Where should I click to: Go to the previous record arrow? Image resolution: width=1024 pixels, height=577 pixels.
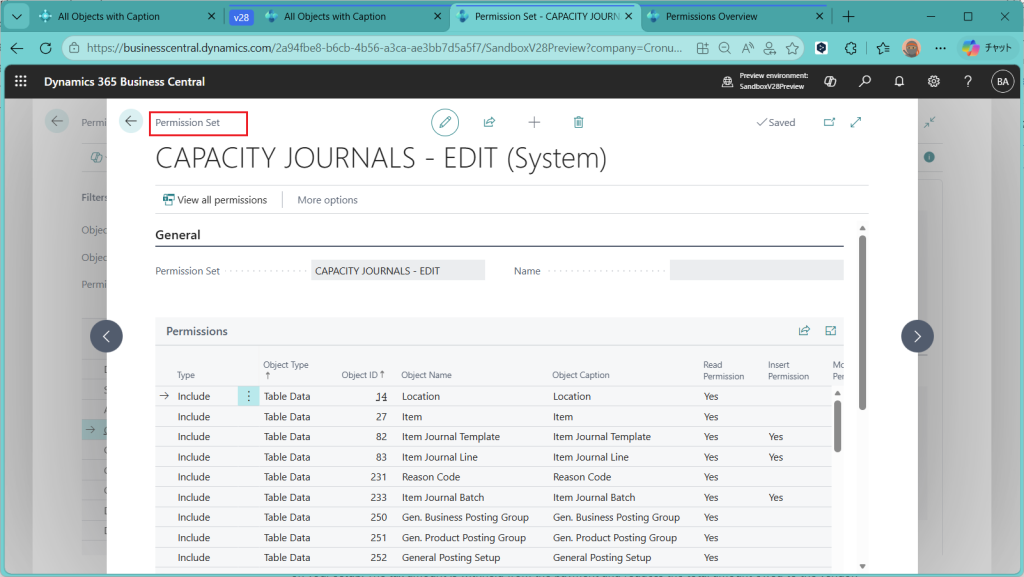tap(106, 336)
